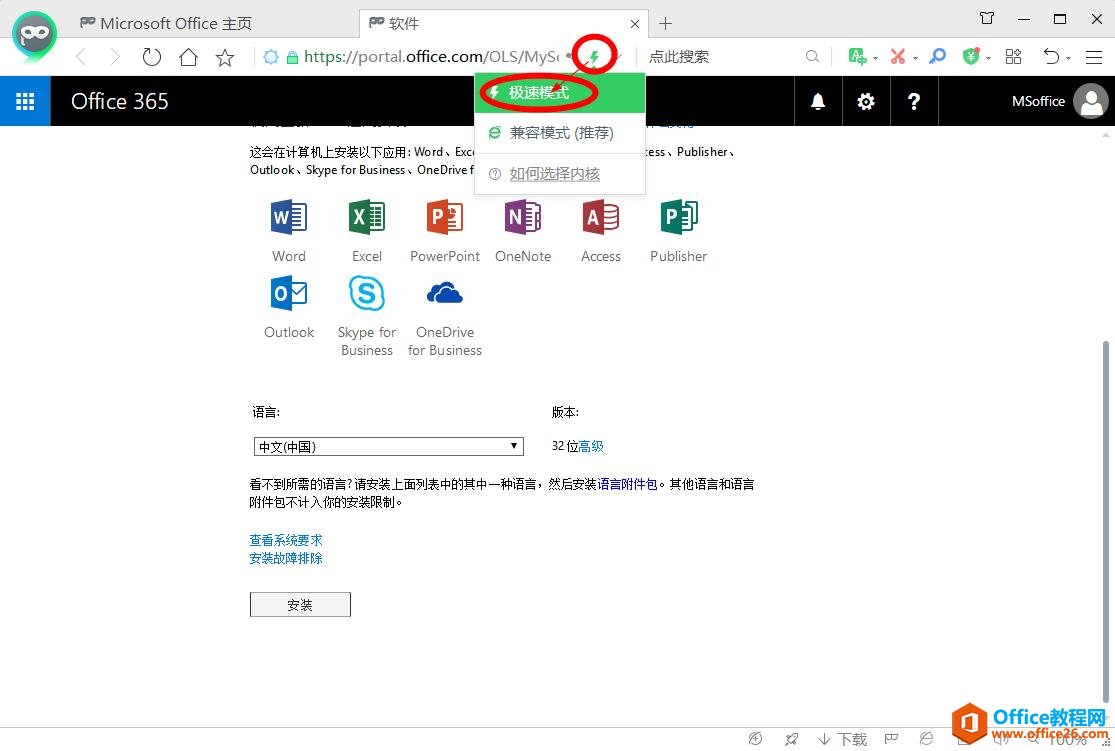
Task: Go to browser home page icon
Action: pyautogui.click(x=188, y=57)
